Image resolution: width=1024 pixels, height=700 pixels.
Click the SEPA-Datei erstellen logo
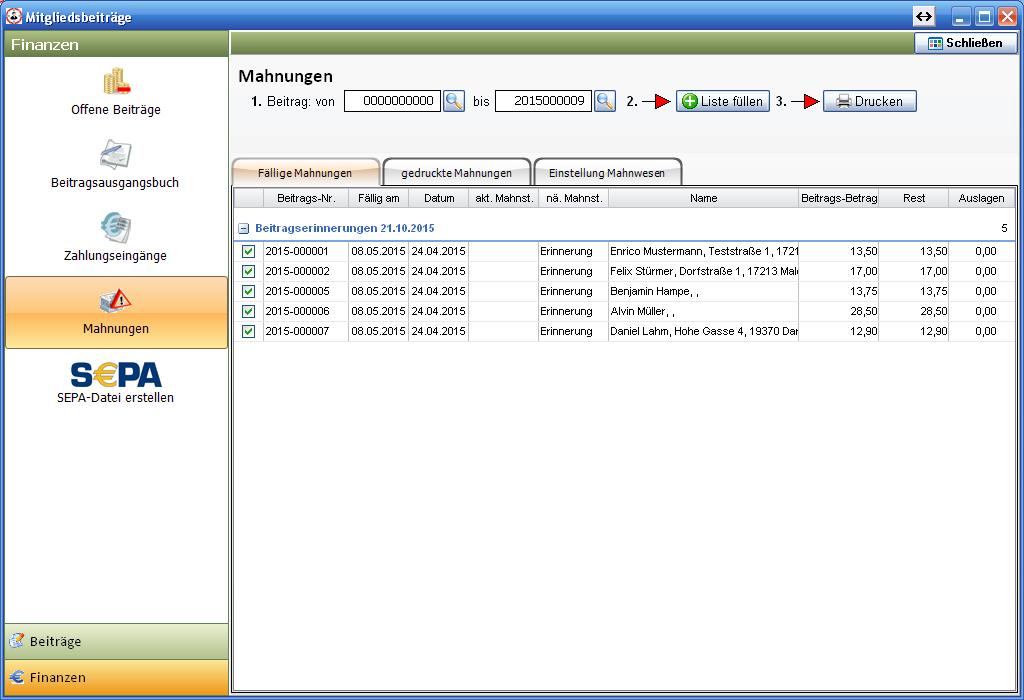[116, 375]
